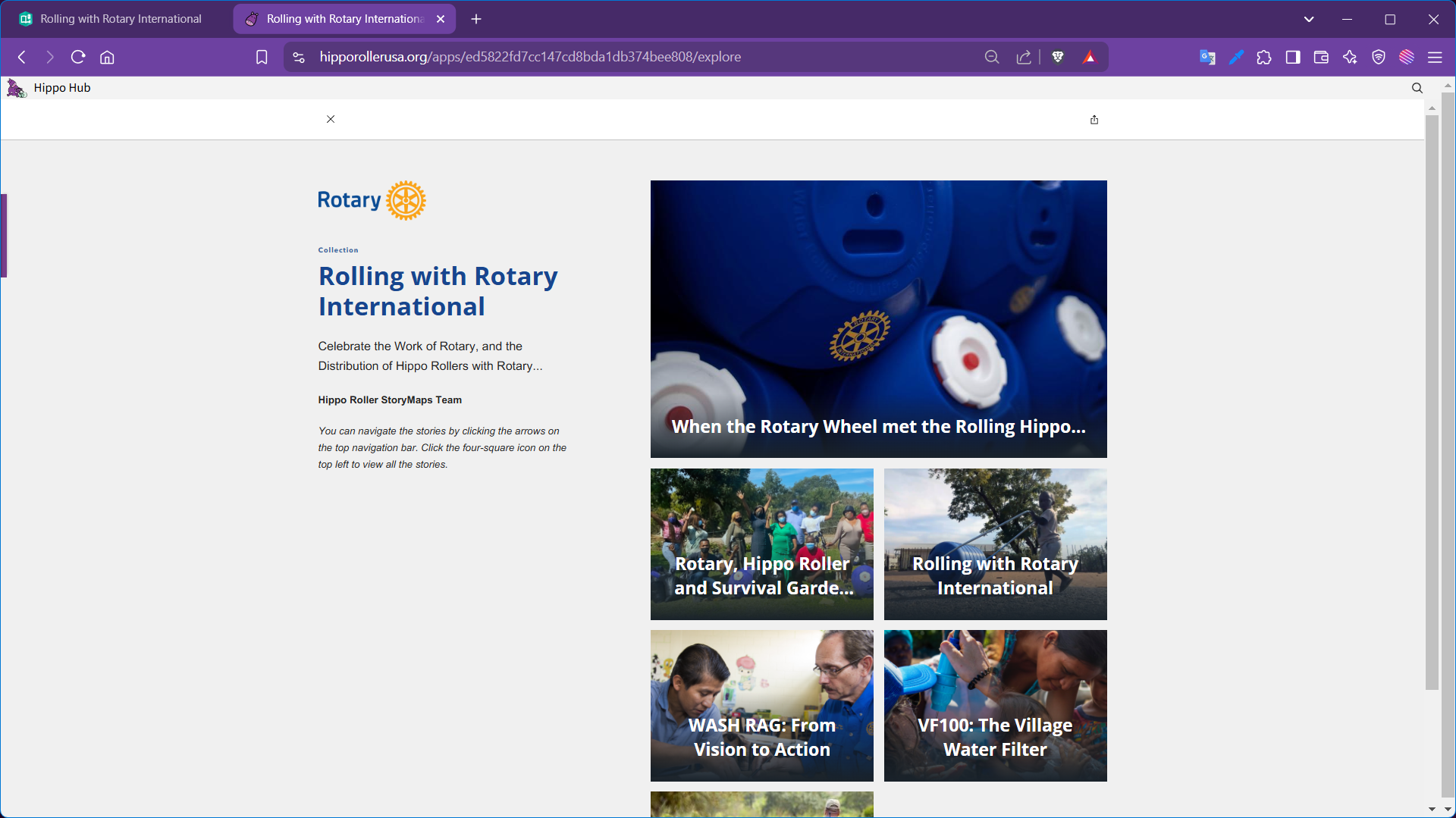Open the Google Translate extension

pos(1207,57)
